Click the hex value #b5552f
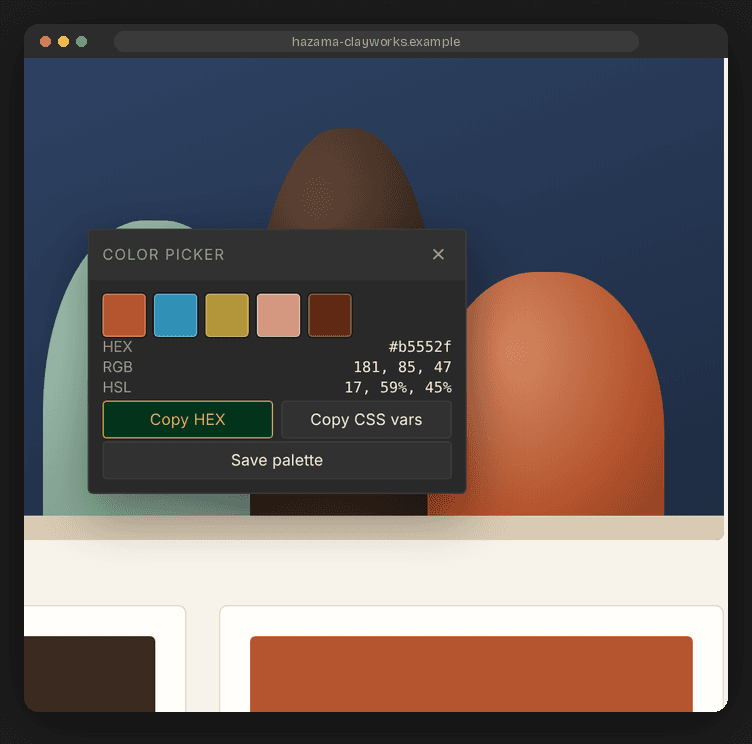Viewport: 752px width, 744px height. 420,347
